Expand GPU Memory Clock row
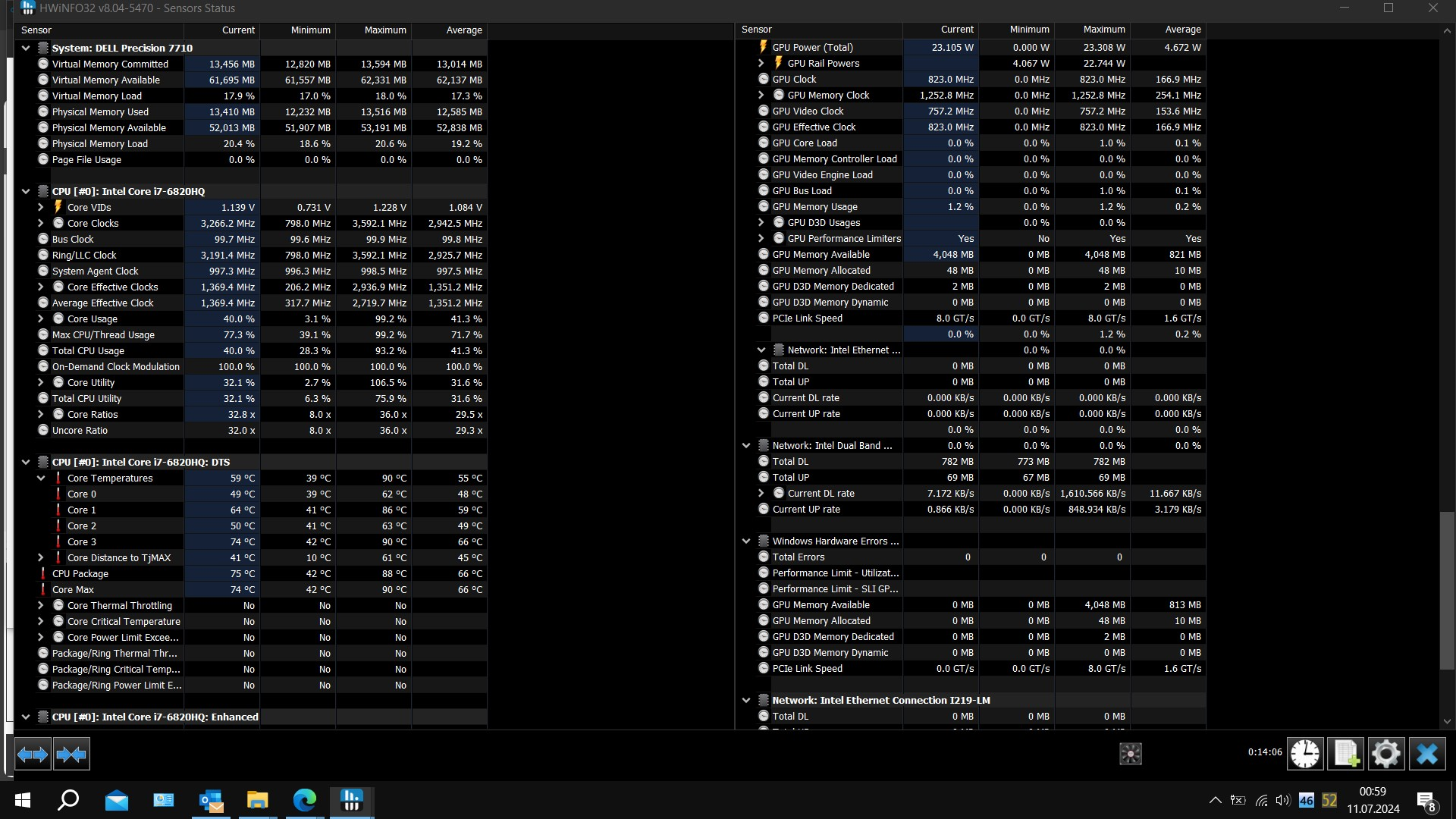The height and width of the screenshot is (819, 1456). pos(761,95)
